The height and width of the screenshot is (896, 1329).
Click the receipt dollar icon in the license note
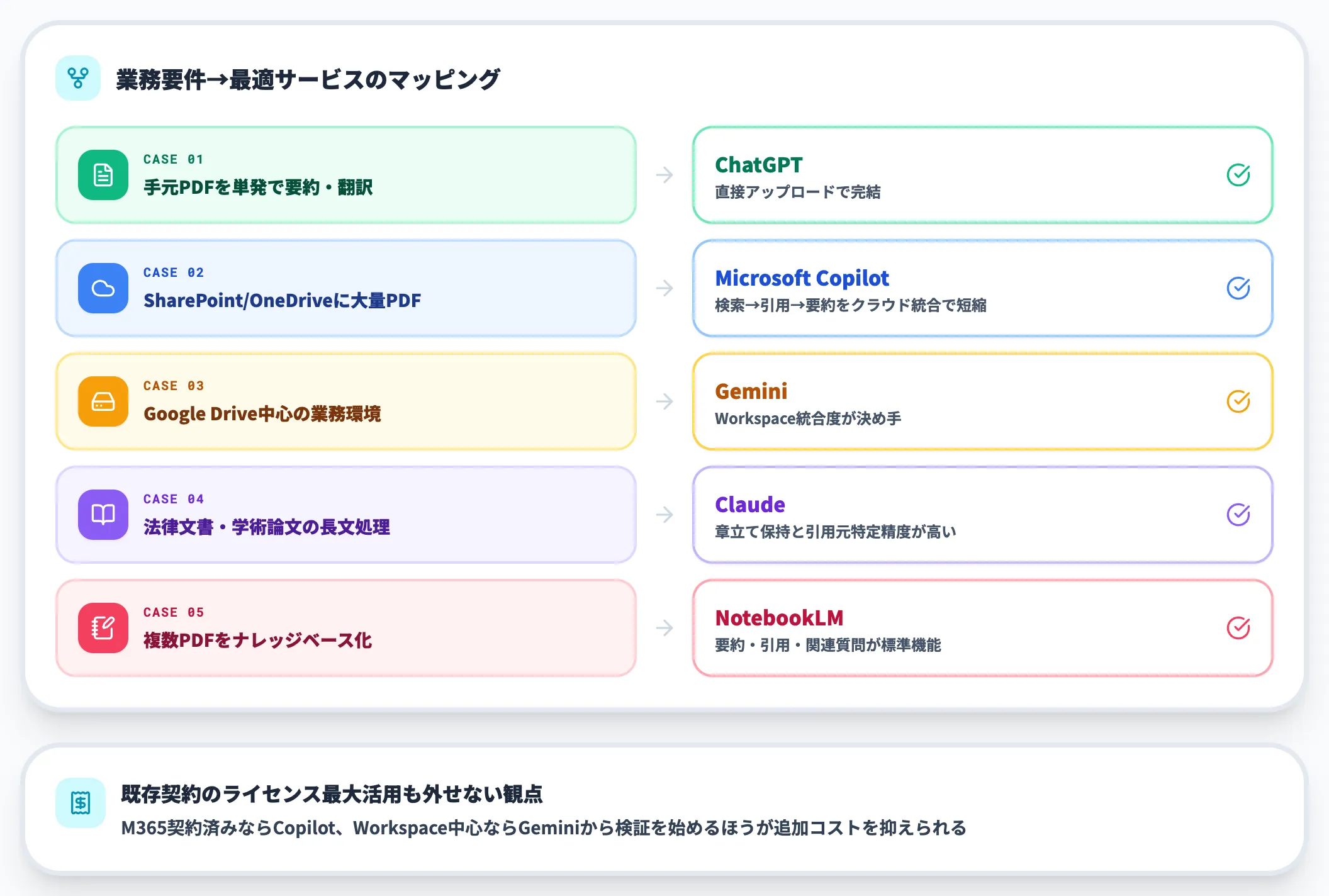pos(81,802)
